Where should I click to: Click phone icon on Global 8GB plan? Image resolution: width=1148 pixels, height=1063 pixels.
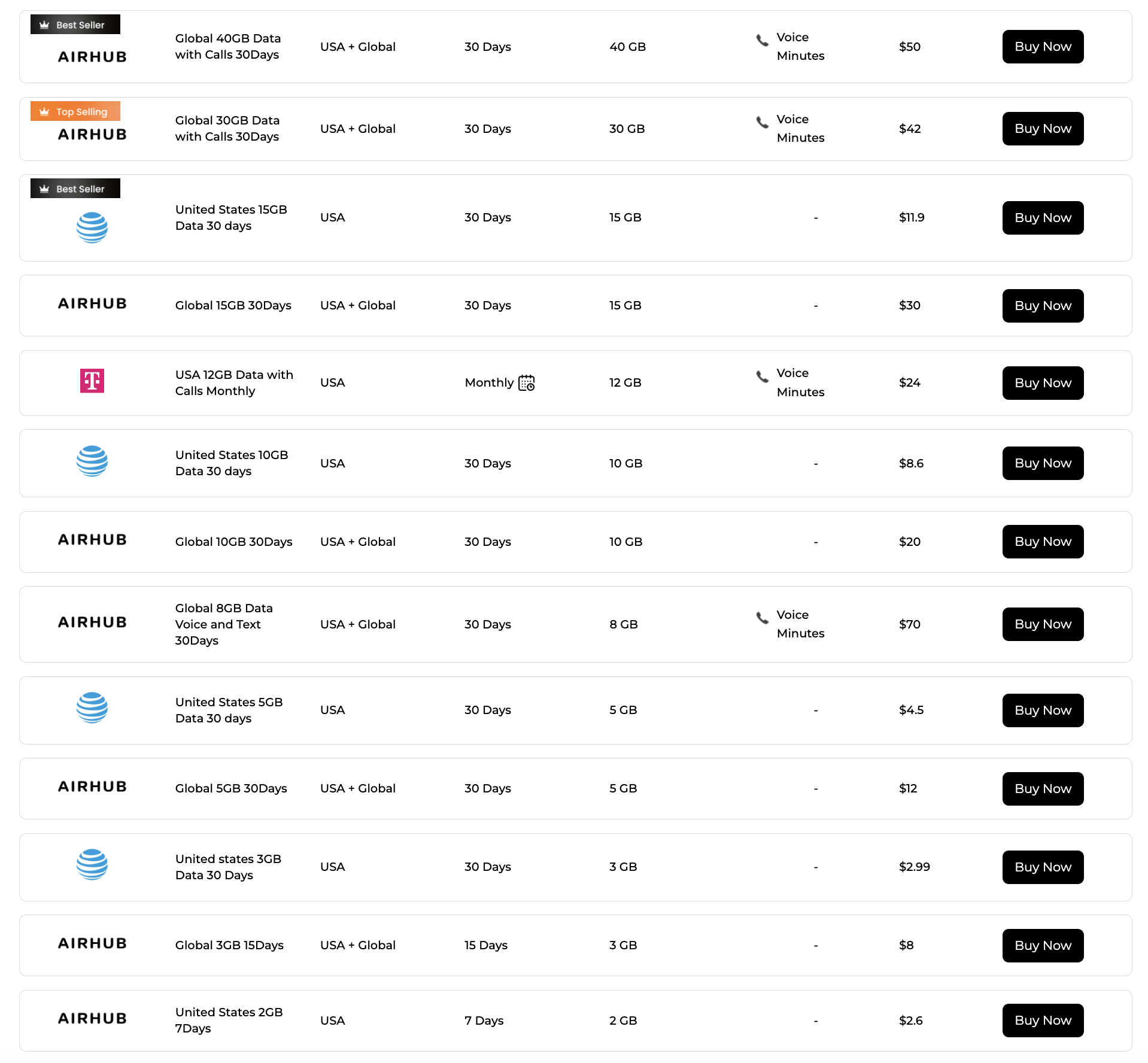[762, 618]
